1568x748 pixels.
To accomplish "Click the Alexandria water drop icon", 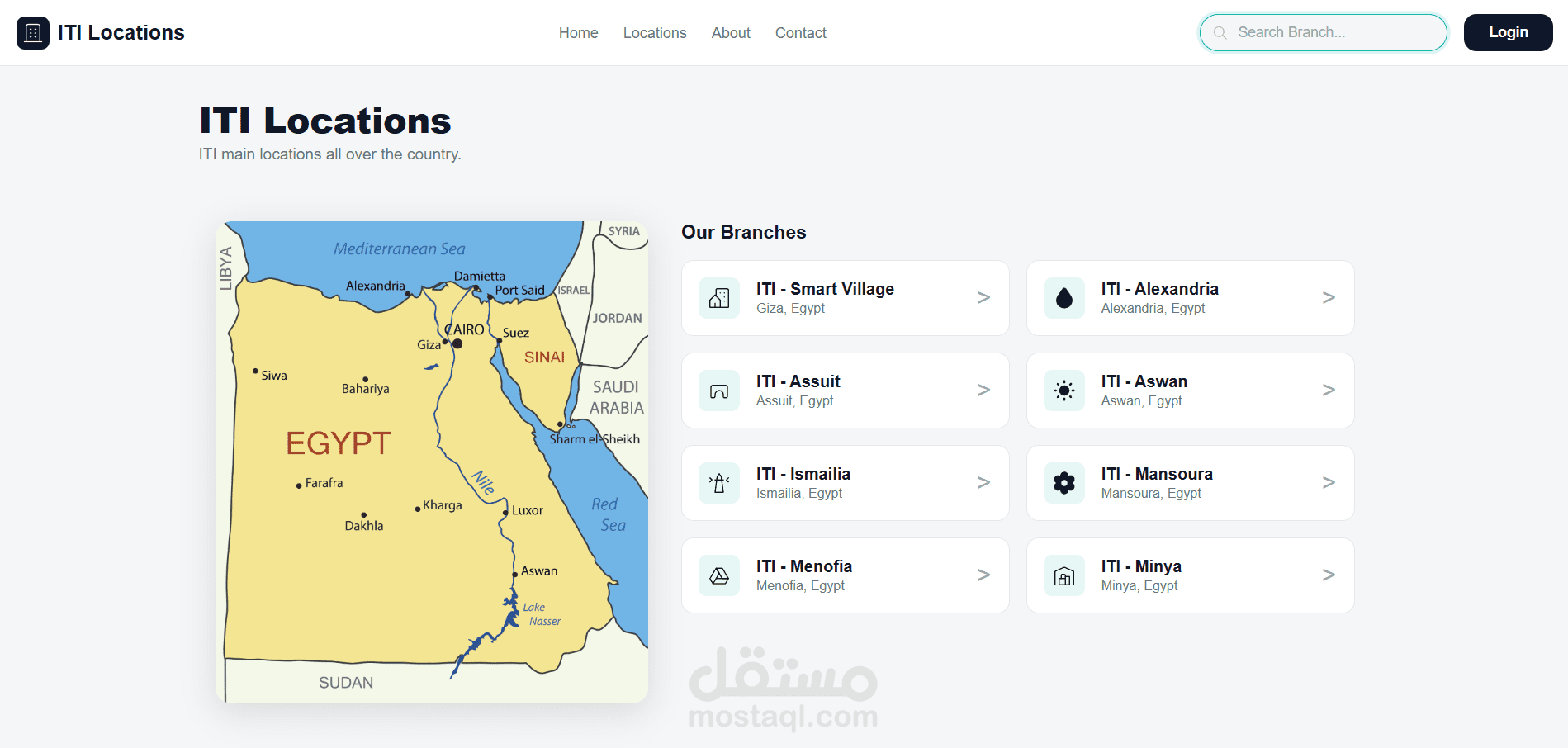I will 1064,298.
